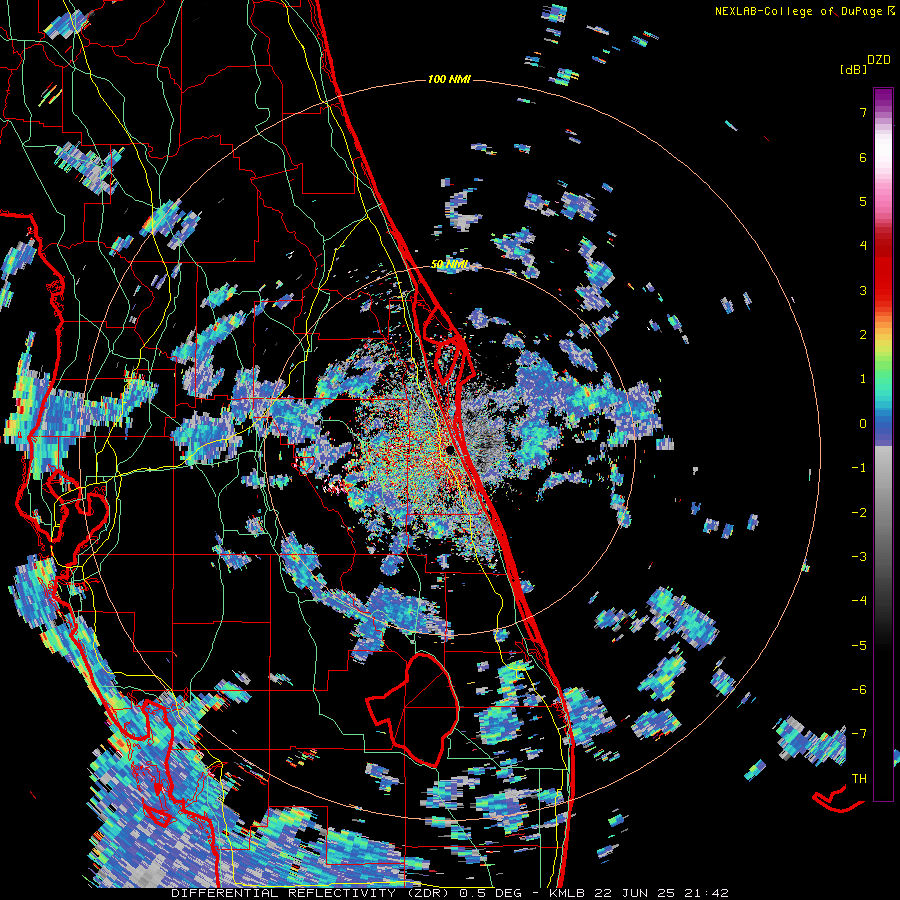Click the -7 value on the color scale
This screenshot has width=900, height=900.
tap(859, 734)
